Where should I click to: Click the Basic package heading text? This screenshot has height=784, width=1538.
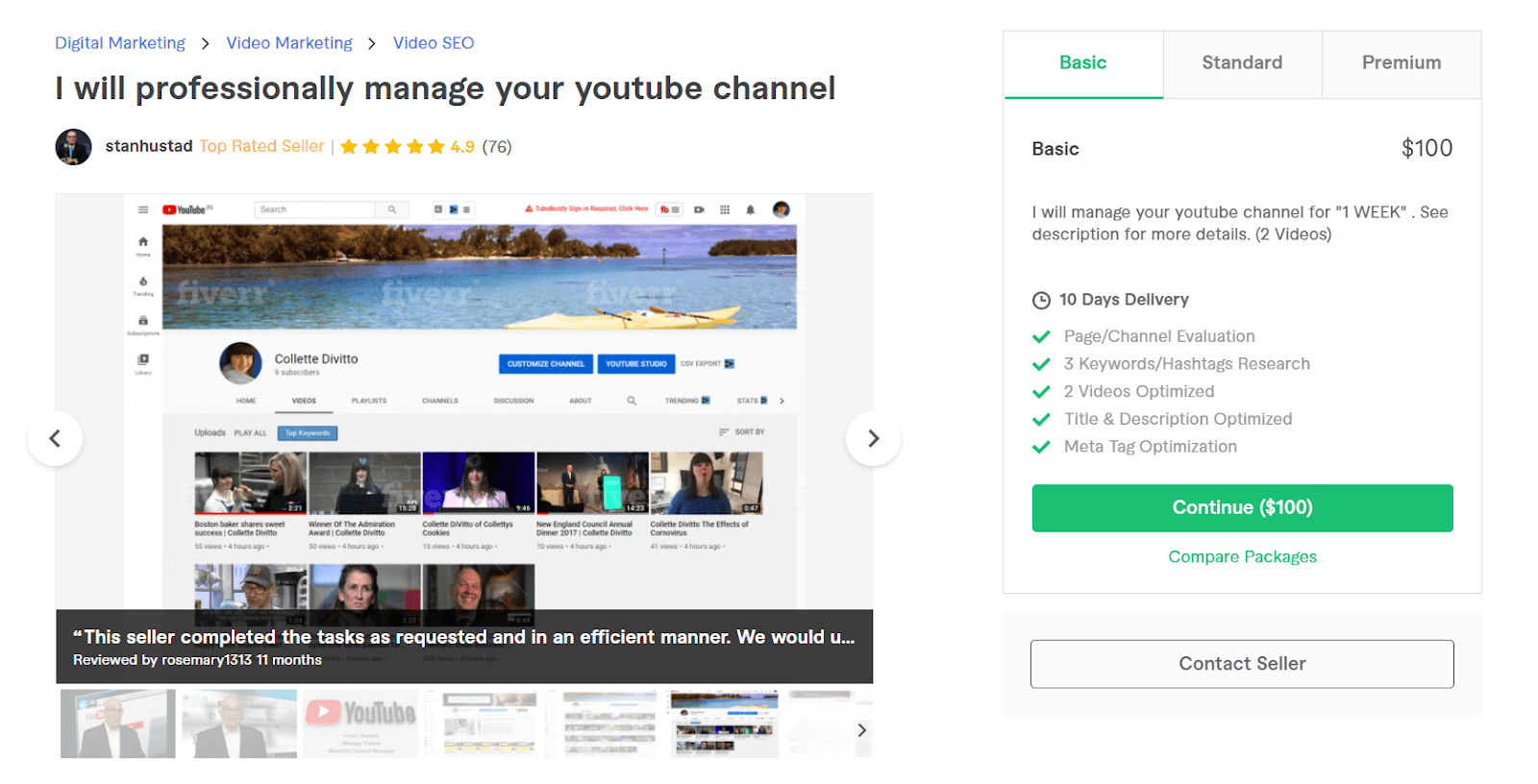pos(1055,149)
